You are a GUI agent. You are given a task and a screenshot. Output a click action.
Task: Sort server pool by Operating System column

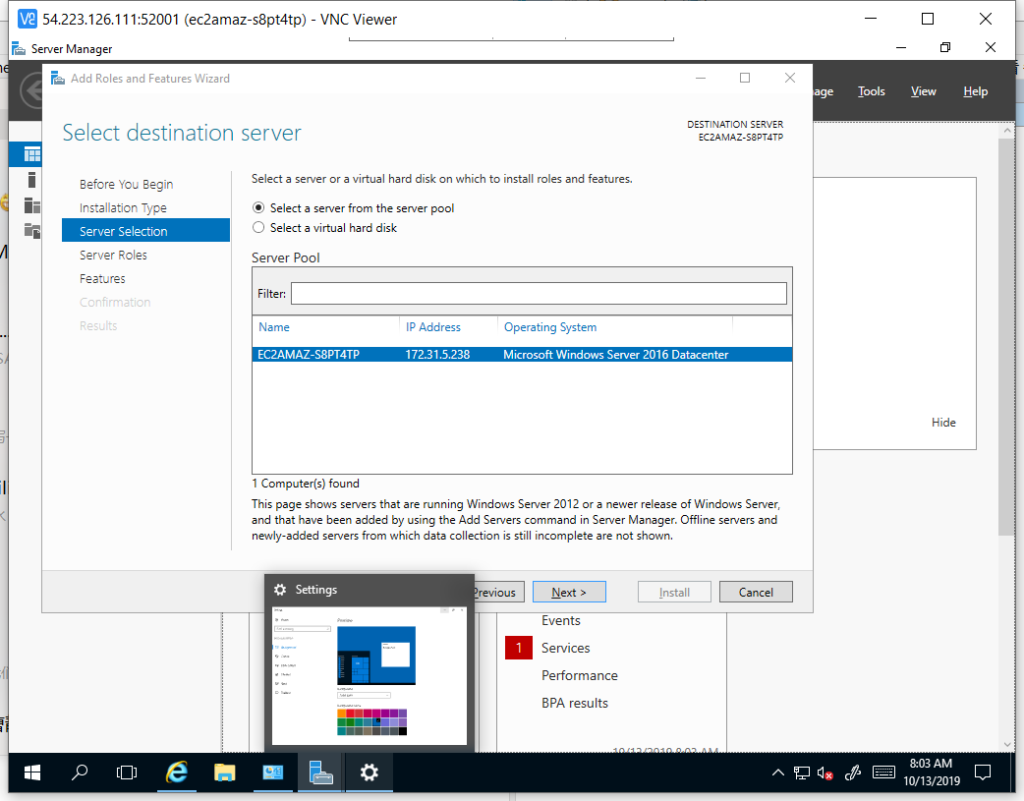[x=550, y=327]
